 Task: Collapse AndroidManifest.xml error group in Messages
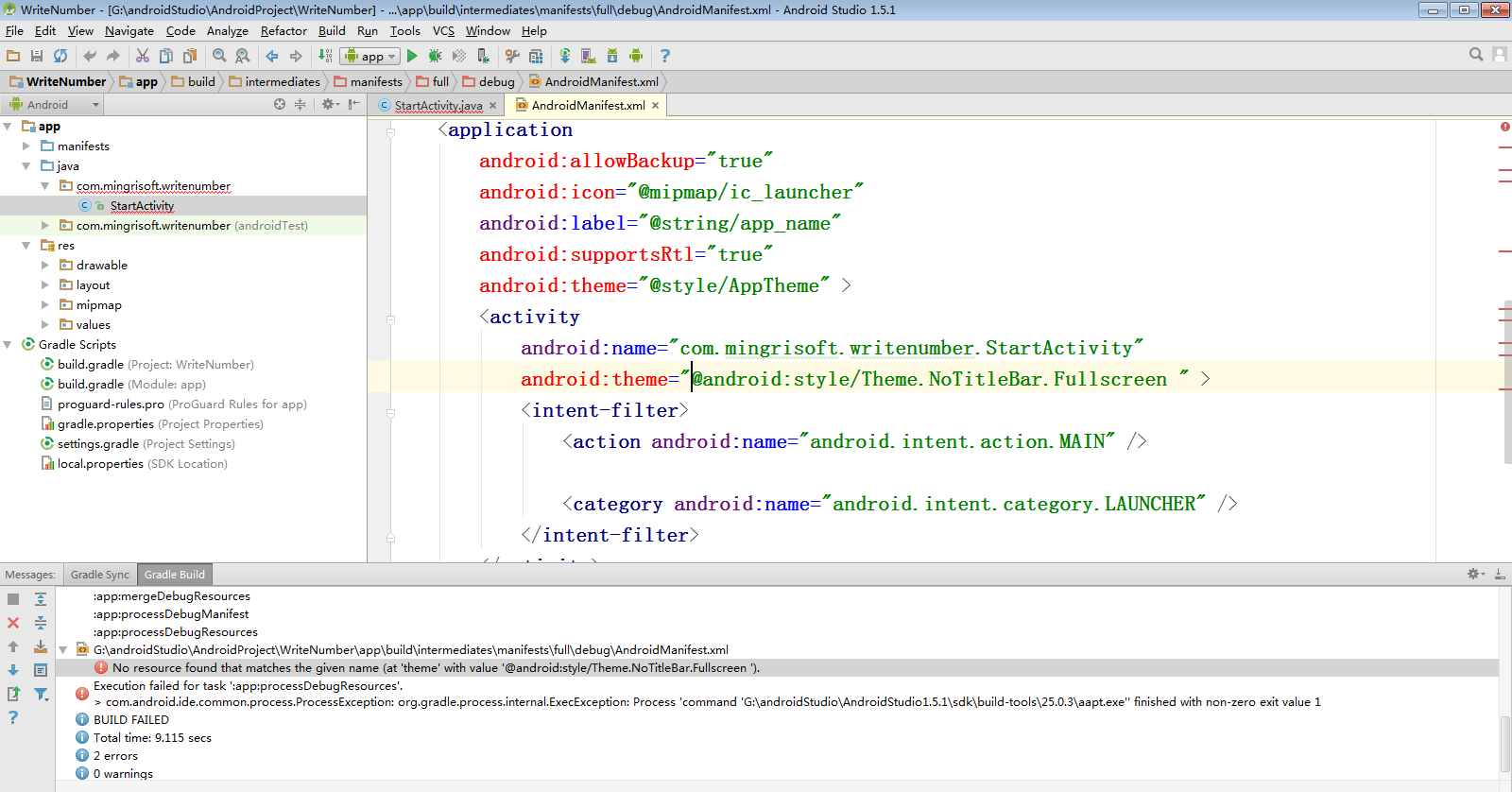[x=63, y=650]
